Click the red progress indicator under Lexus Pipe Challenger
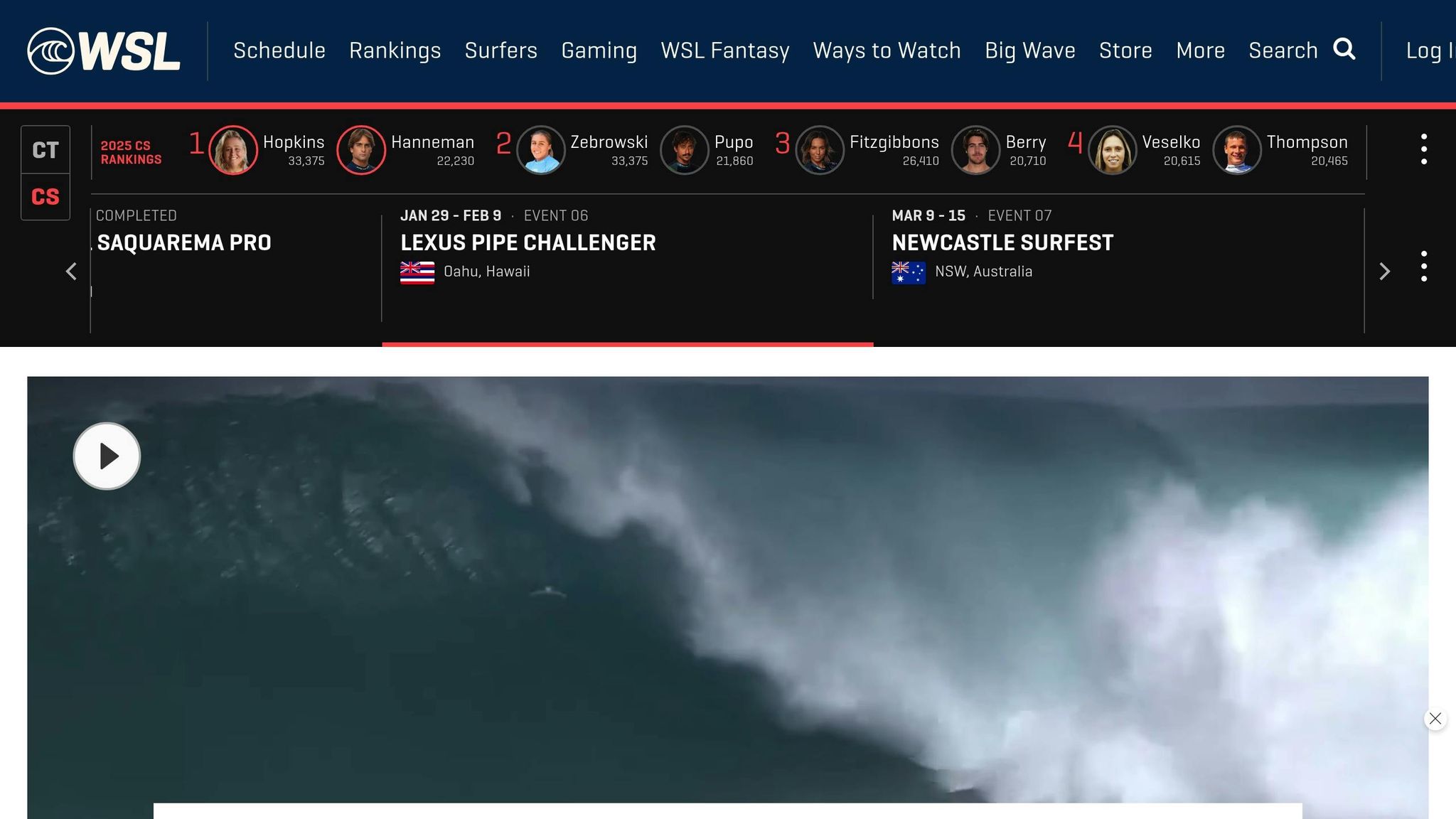 [x=627, y=344]
